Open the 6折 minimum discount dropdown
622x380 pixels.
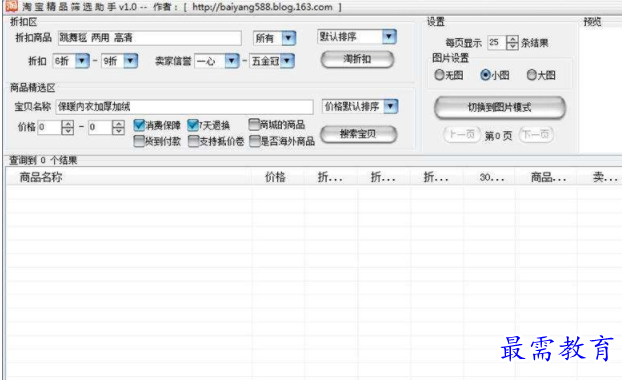click(x=82, y=61)
